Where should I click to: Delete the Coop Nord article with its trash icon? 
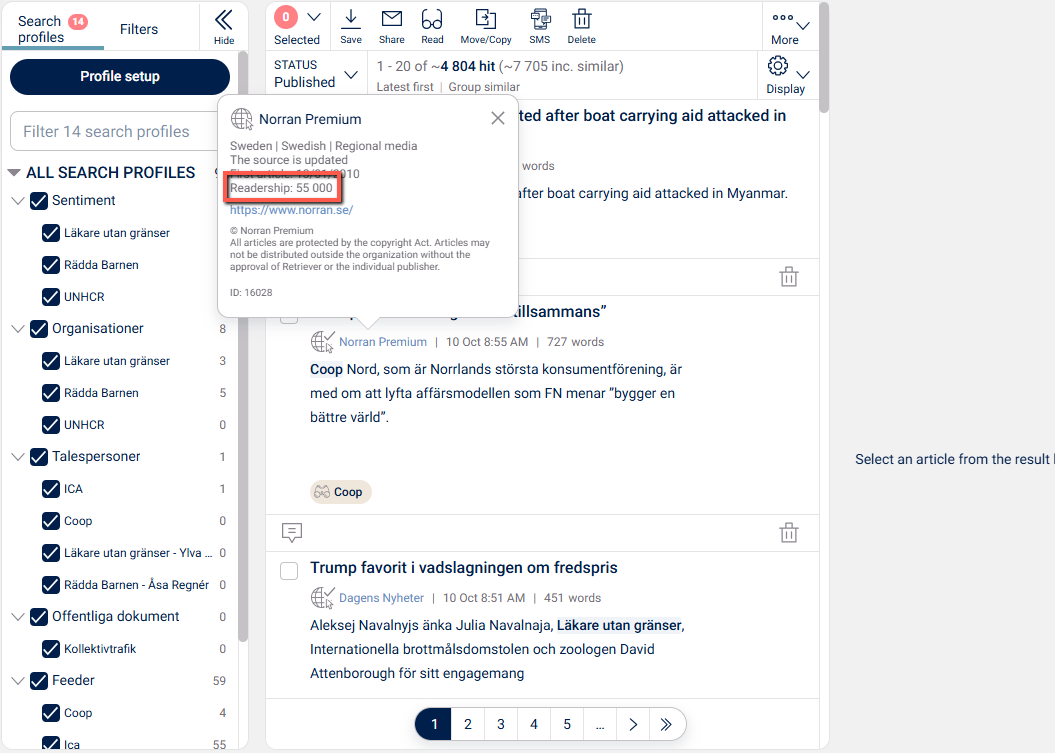point(789,533)
